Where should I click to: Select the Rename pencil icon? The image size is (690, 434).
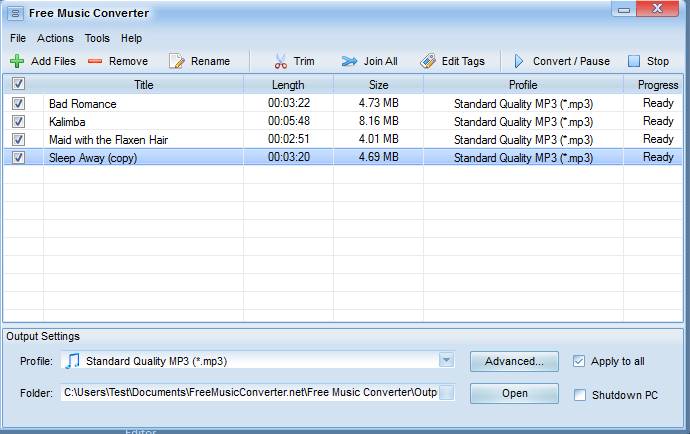point(177,61)
